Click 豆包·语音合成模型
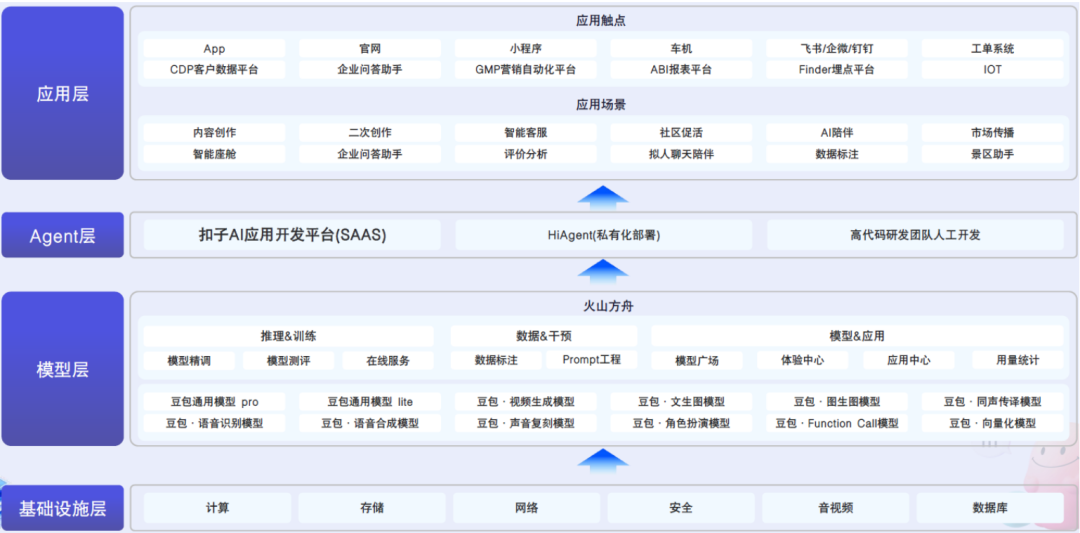Image resolution: width=1080 pixels, height=533 pixels. (x=370, y=423)
